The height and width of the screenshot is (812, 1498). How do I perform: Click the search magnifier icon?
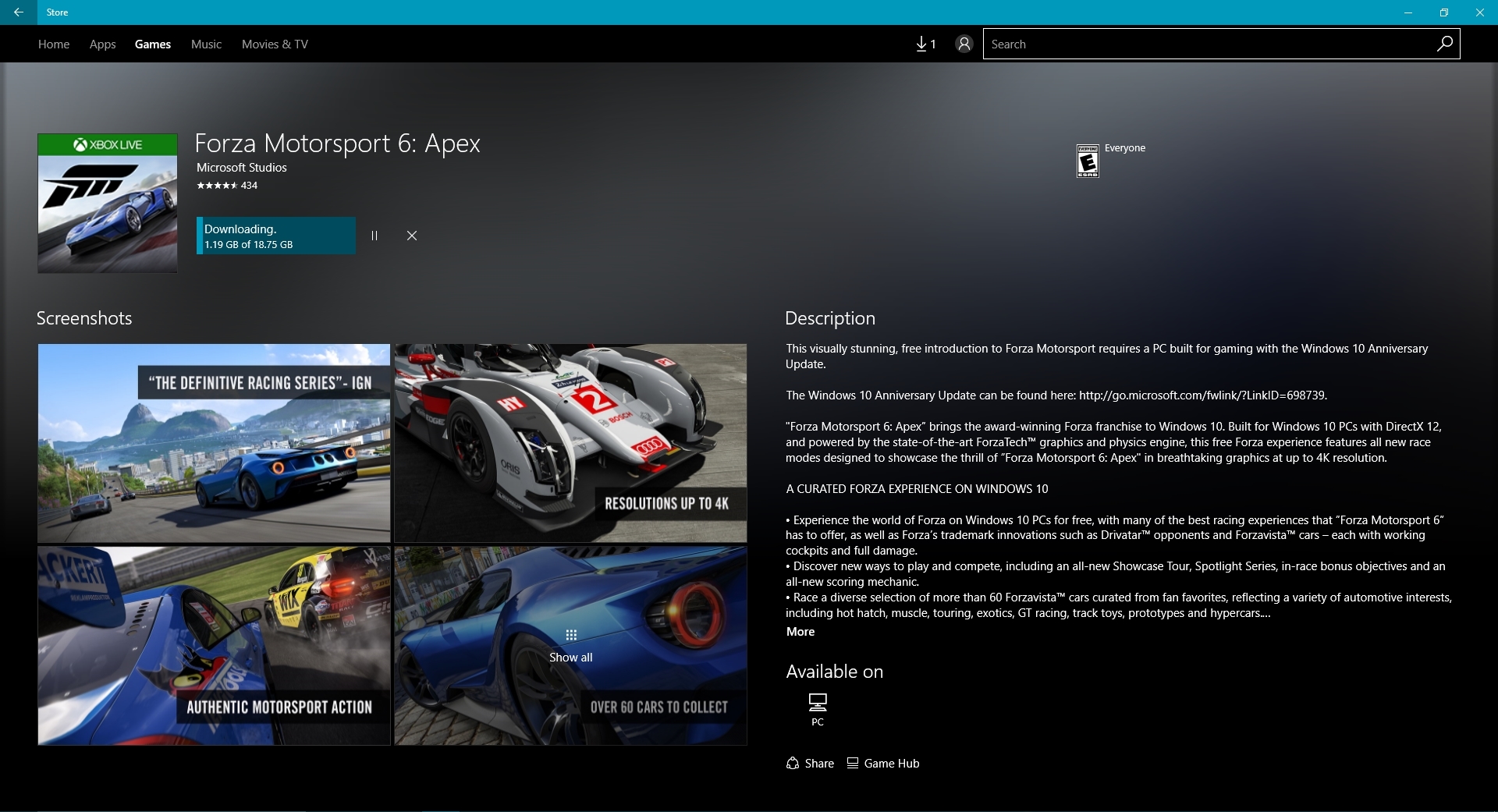1444,44
